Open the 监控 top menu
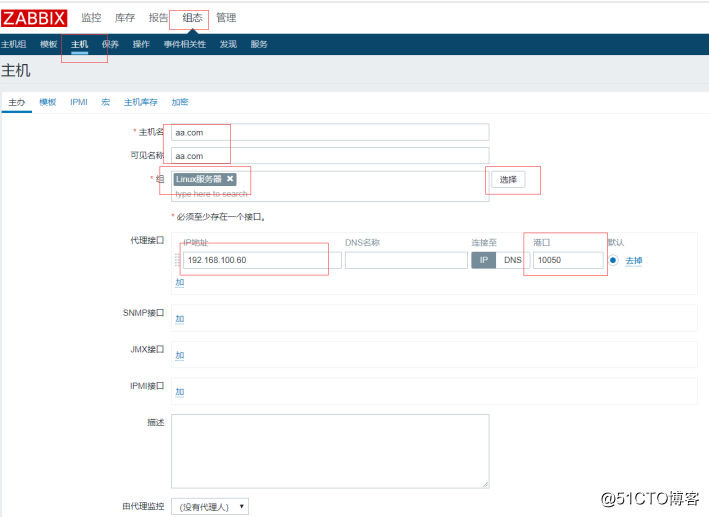This screenshot has width=709, height=517. pos(91,18)
